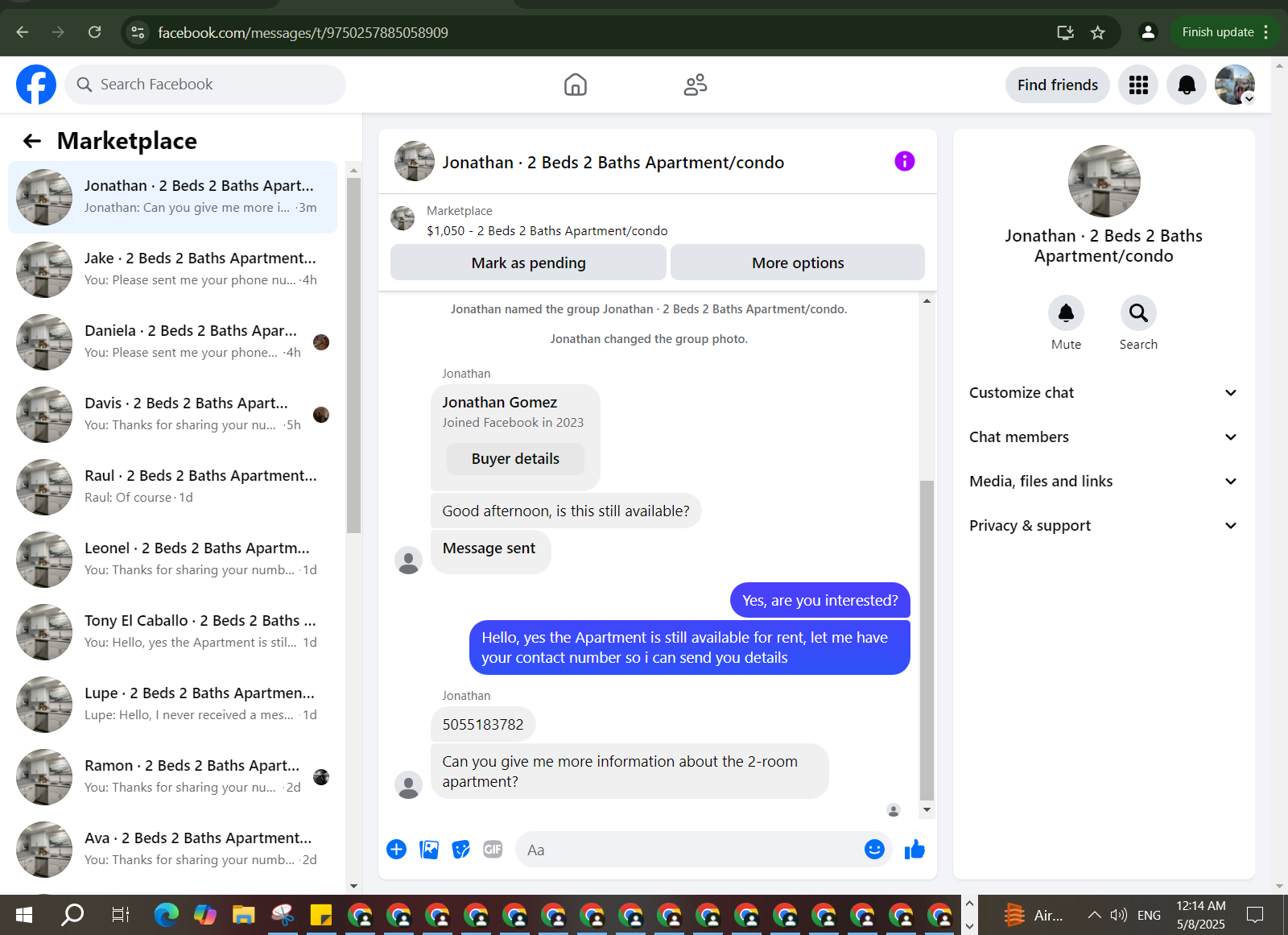Click the 'Yes, are you interested?' message
Viewport: 1288px width, 935px height.
pyautogui.click(x=819, y=601)
